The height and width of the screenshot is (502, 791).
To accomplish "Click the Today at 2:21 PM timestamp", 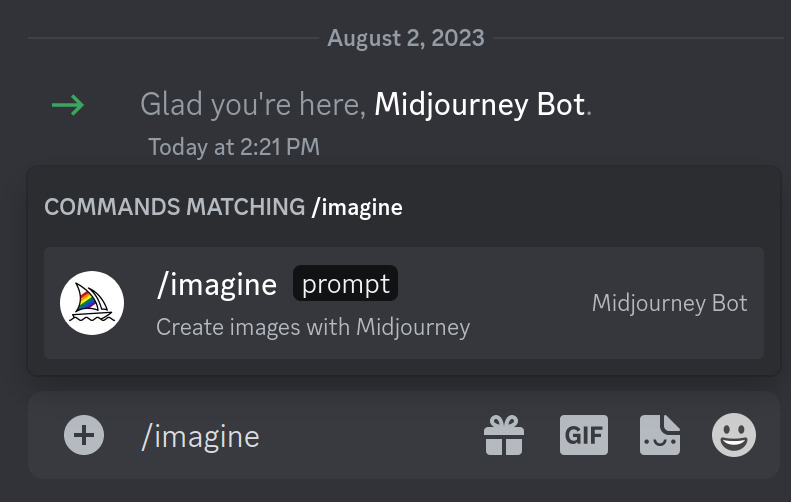I will [234, 147].
